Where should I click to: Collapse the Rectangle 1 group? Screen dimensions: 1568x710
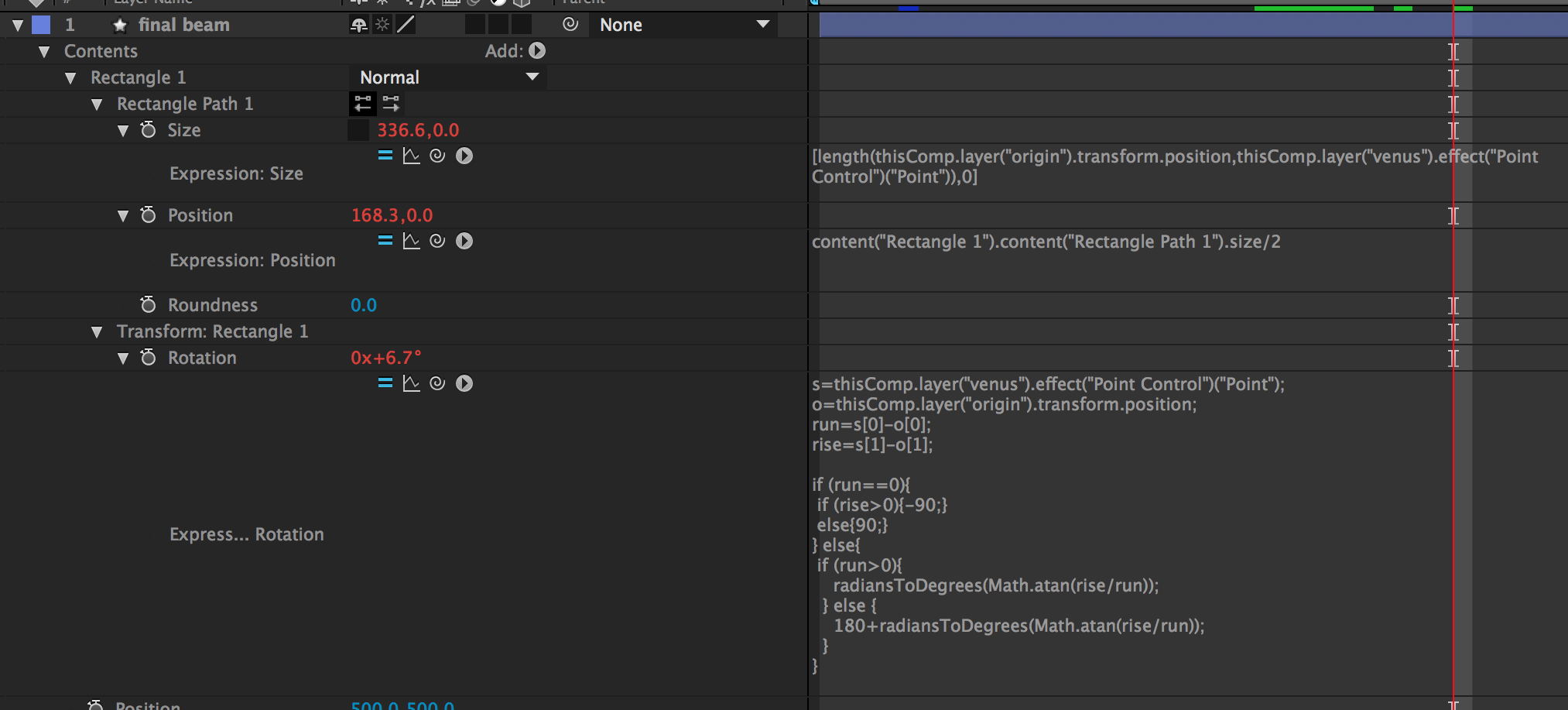(x=70, y=78)
